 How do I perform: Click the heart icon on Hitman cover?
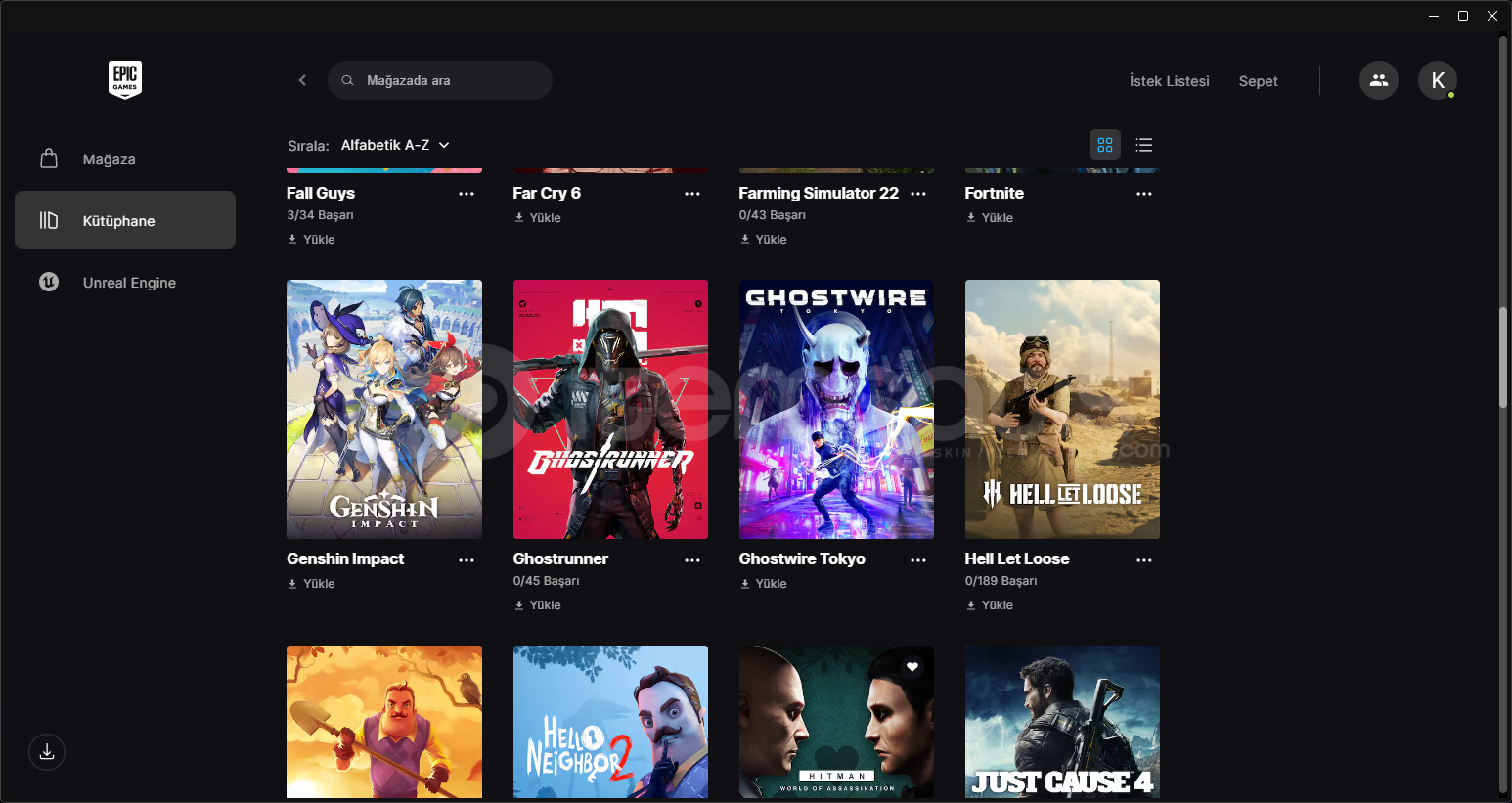912,667
